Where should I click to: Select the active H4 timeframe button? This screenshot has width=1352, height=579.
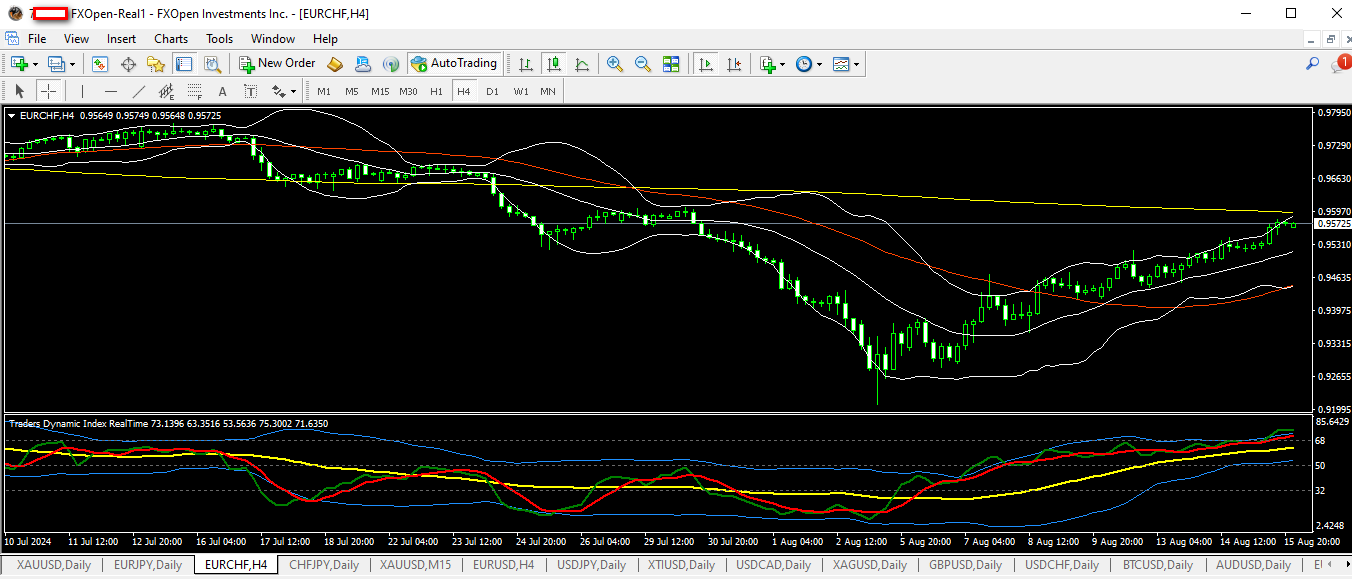[x=463, y=91]
